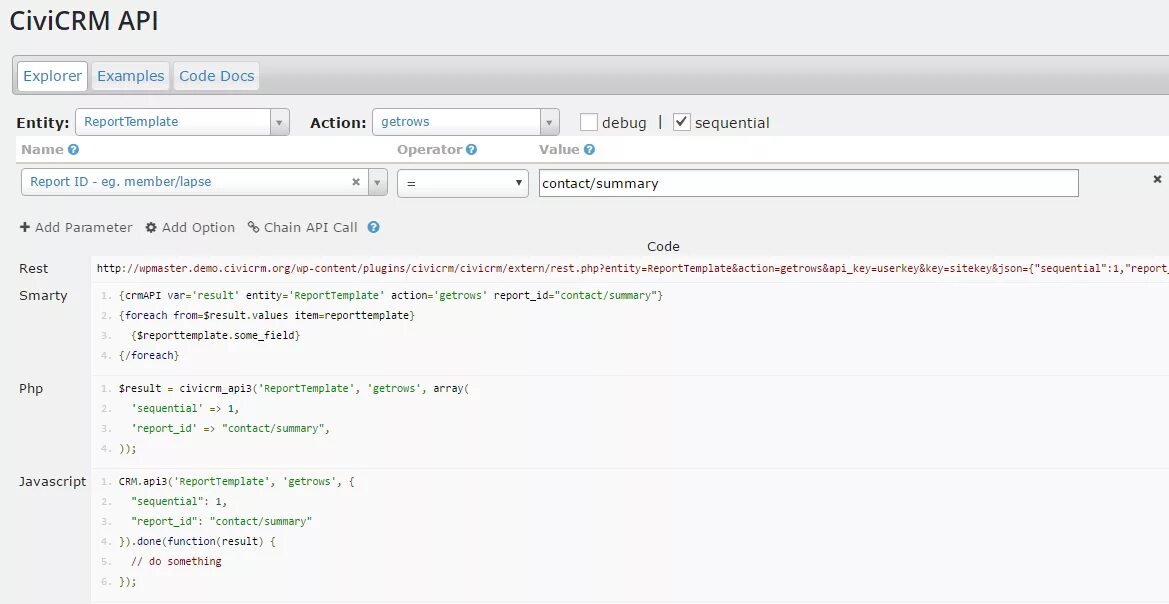Image resolution: width=1169 pixels, height=604 pixels.
Task: Click the Smarty label
Action: coord(43,296)
